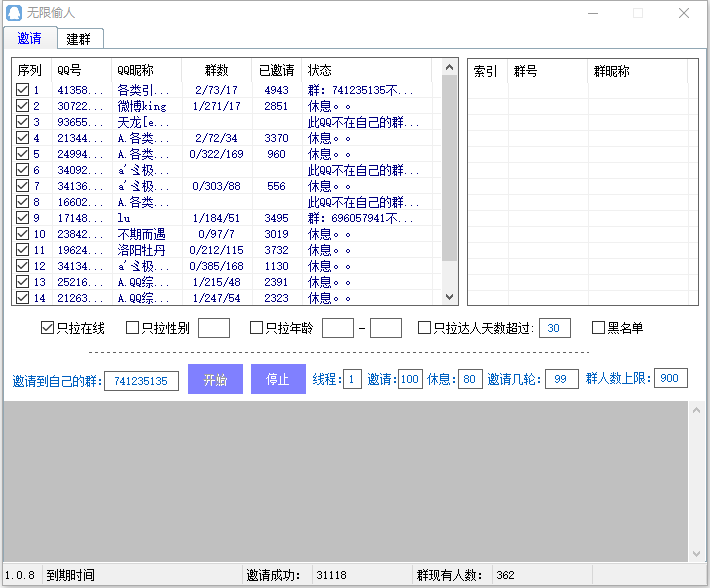The image size is (710, 588).
Task: Toggle row 9 checkbox for lu
Action: pyautogui.click(x=22, y=218)
